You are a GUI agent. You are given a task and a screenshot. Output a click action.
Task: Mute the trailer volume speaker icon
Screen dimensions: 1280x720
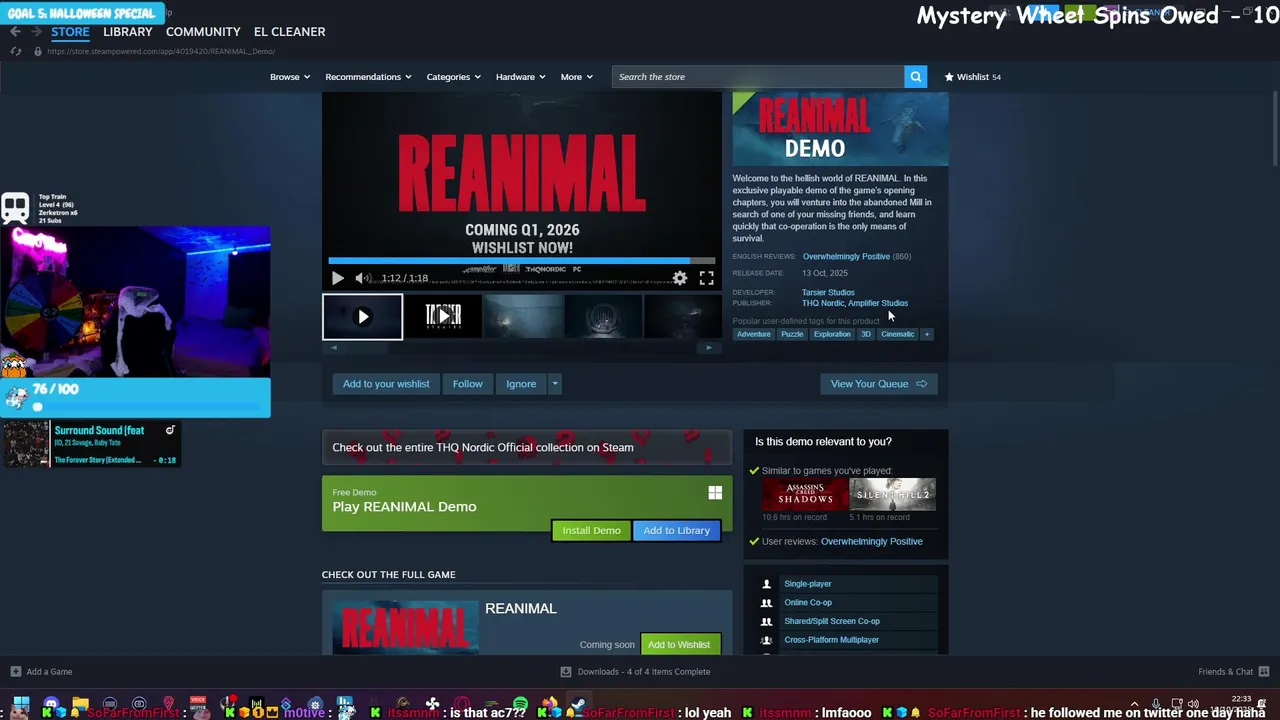(363, 278)
